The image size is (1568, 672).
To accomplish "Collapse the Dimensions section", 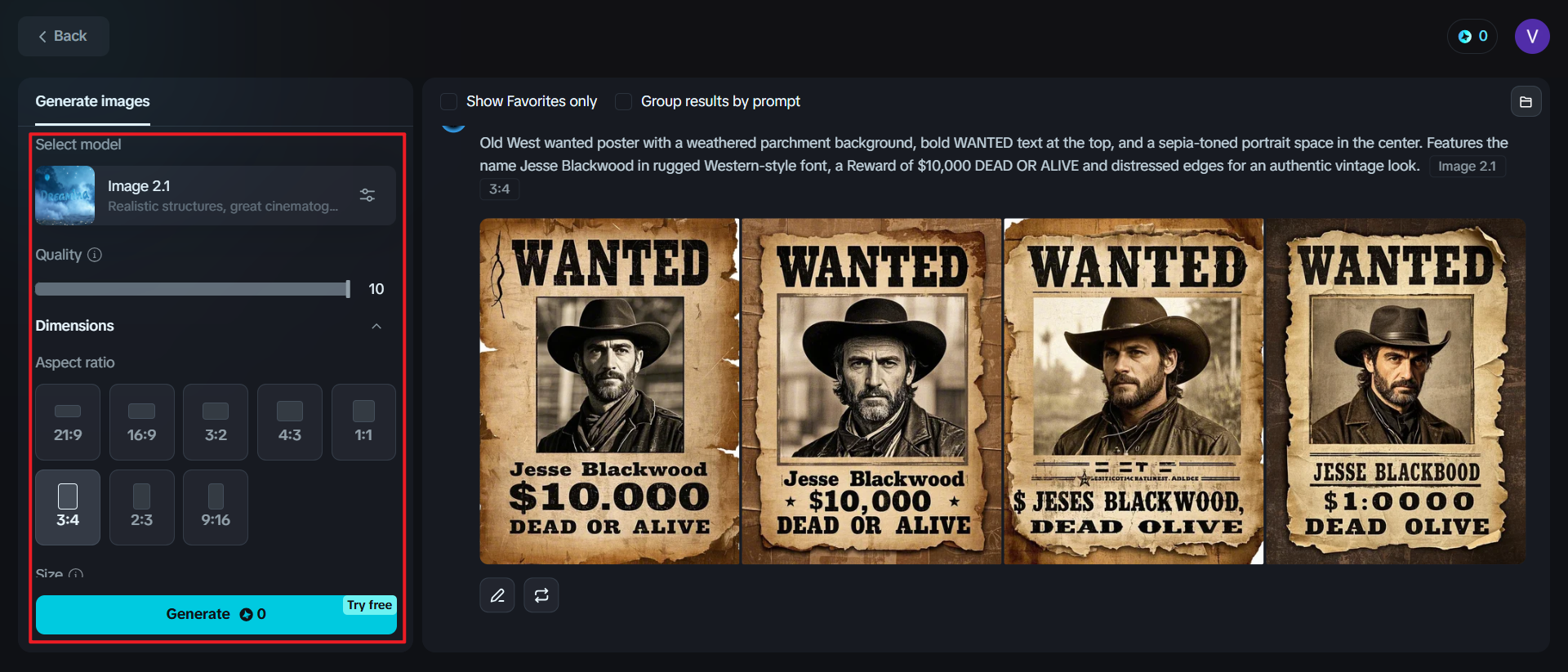I will pyautogui.click(x=376, y=326).
